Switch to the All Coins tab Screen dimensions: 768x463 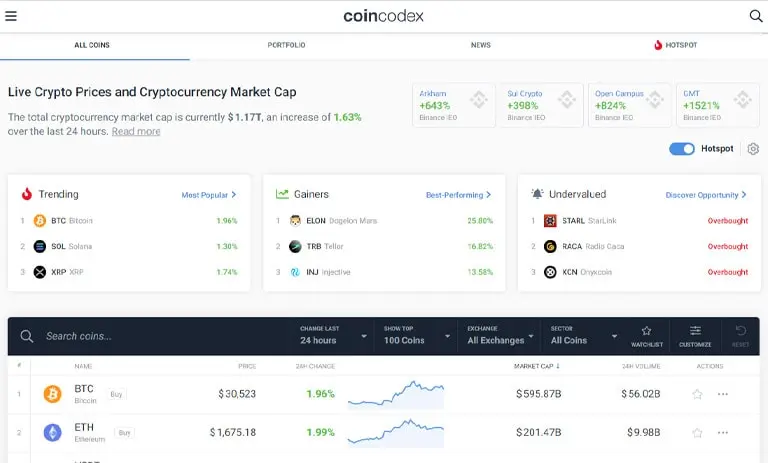coord(92,45)
